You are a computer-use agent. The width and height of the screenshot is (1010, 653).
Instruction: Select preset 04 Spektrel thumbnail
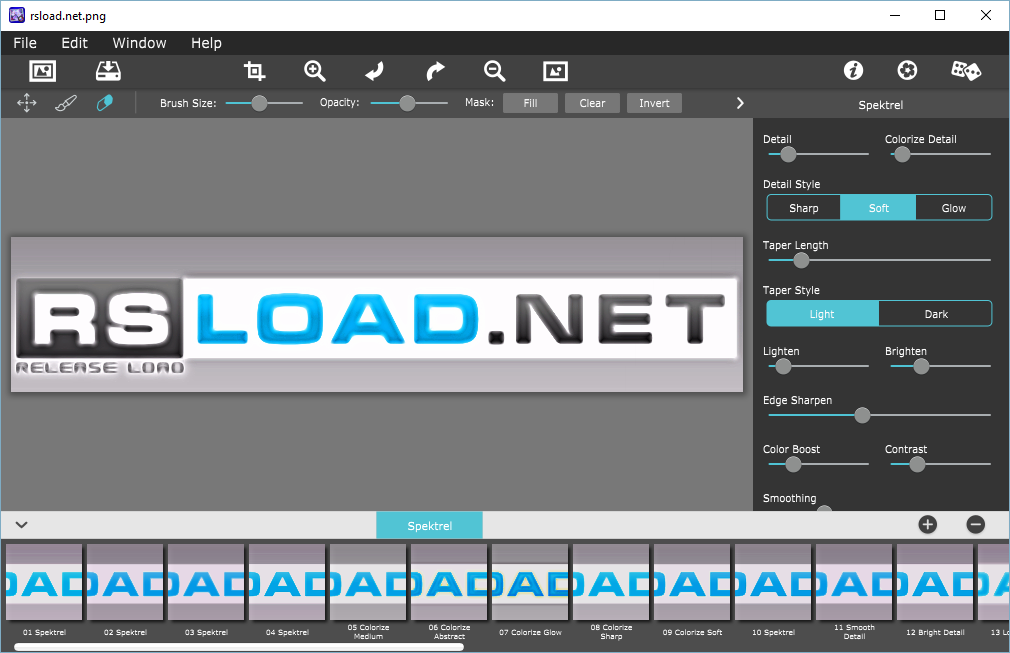click(287, 582)
